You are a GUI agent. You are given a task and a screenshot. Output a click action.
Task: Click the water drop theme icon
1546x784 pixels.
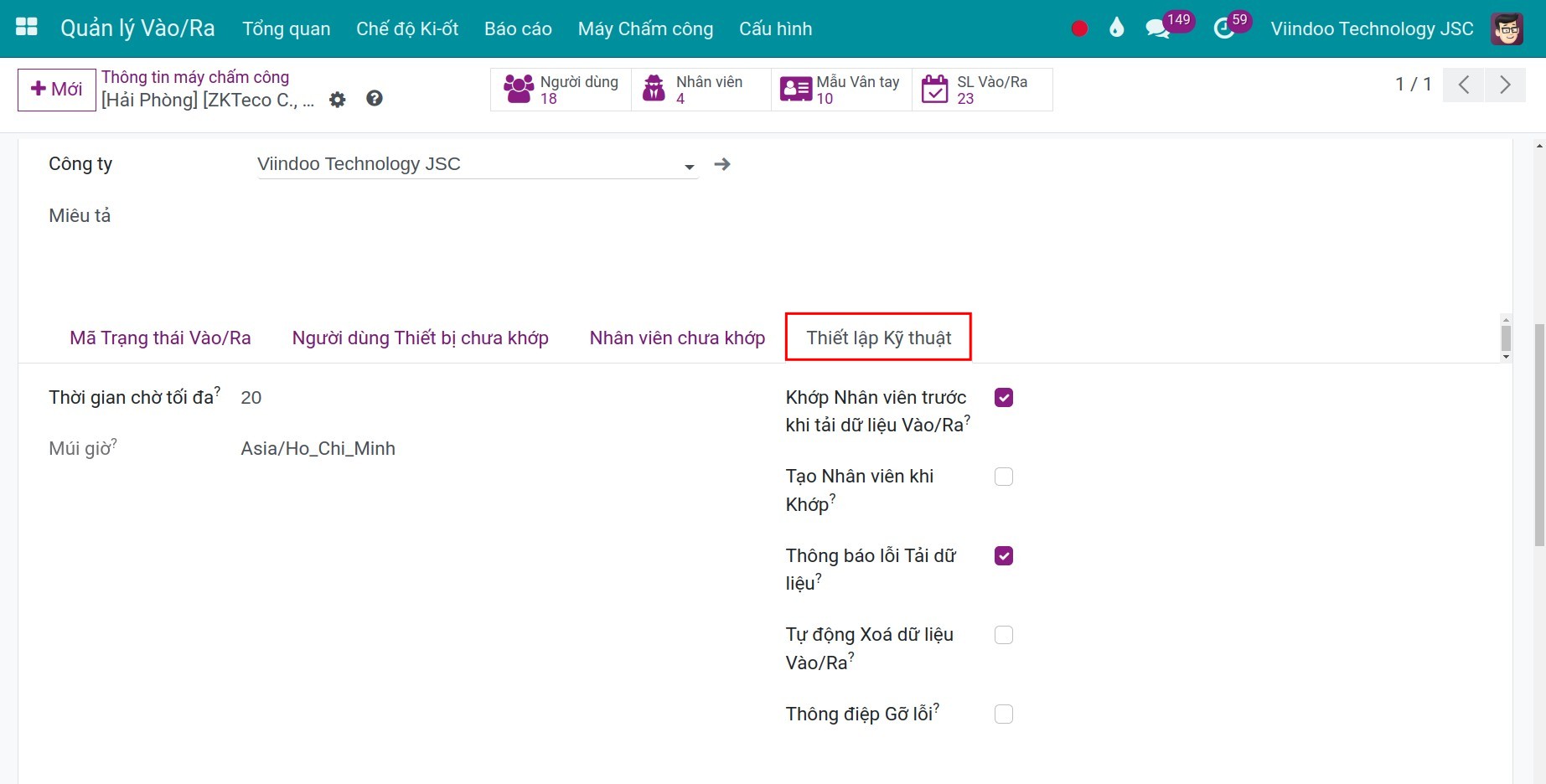tap(1116, 28)
